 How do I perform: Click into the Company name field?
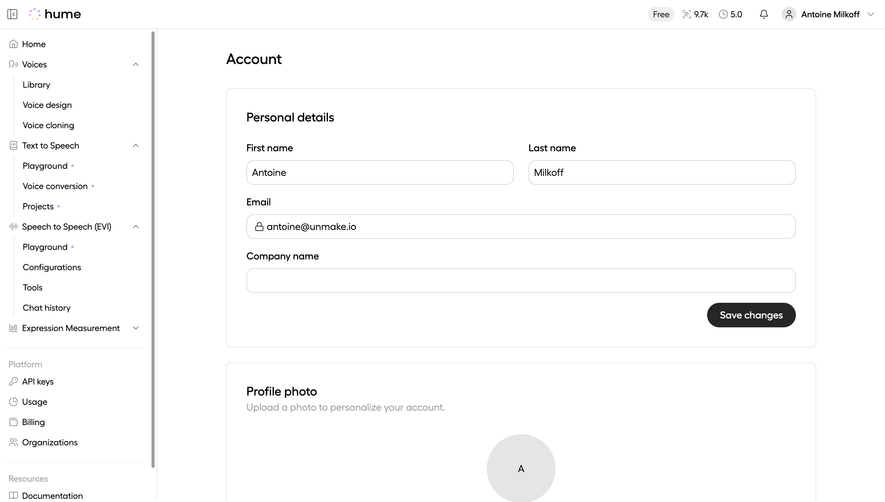[521, 281]
